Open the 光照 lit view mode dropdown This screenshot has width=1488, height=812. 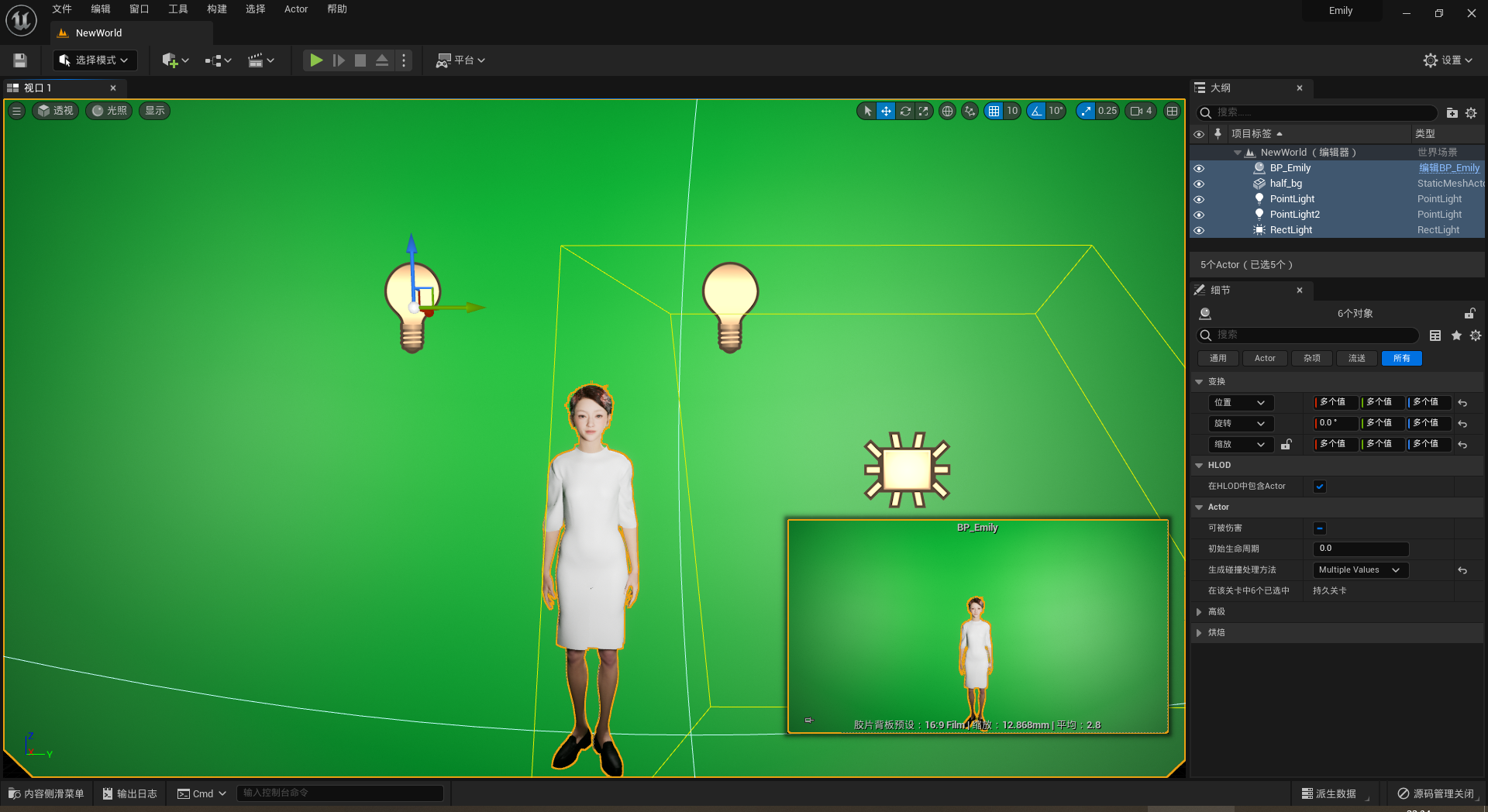[109, 111]
